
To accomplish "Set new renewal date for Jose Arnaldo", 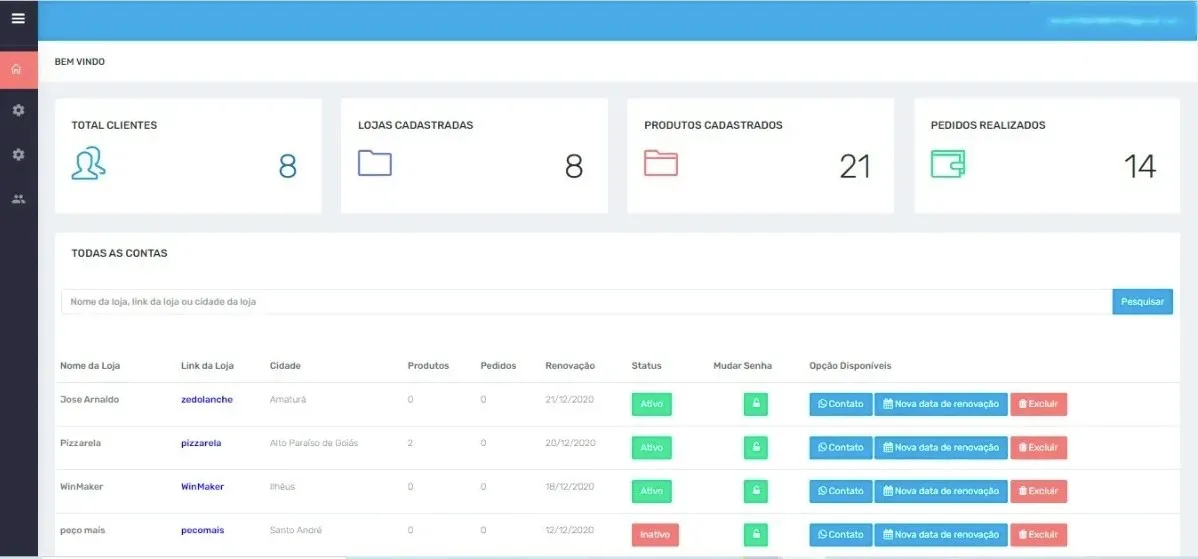I will [x=941, y=404].
